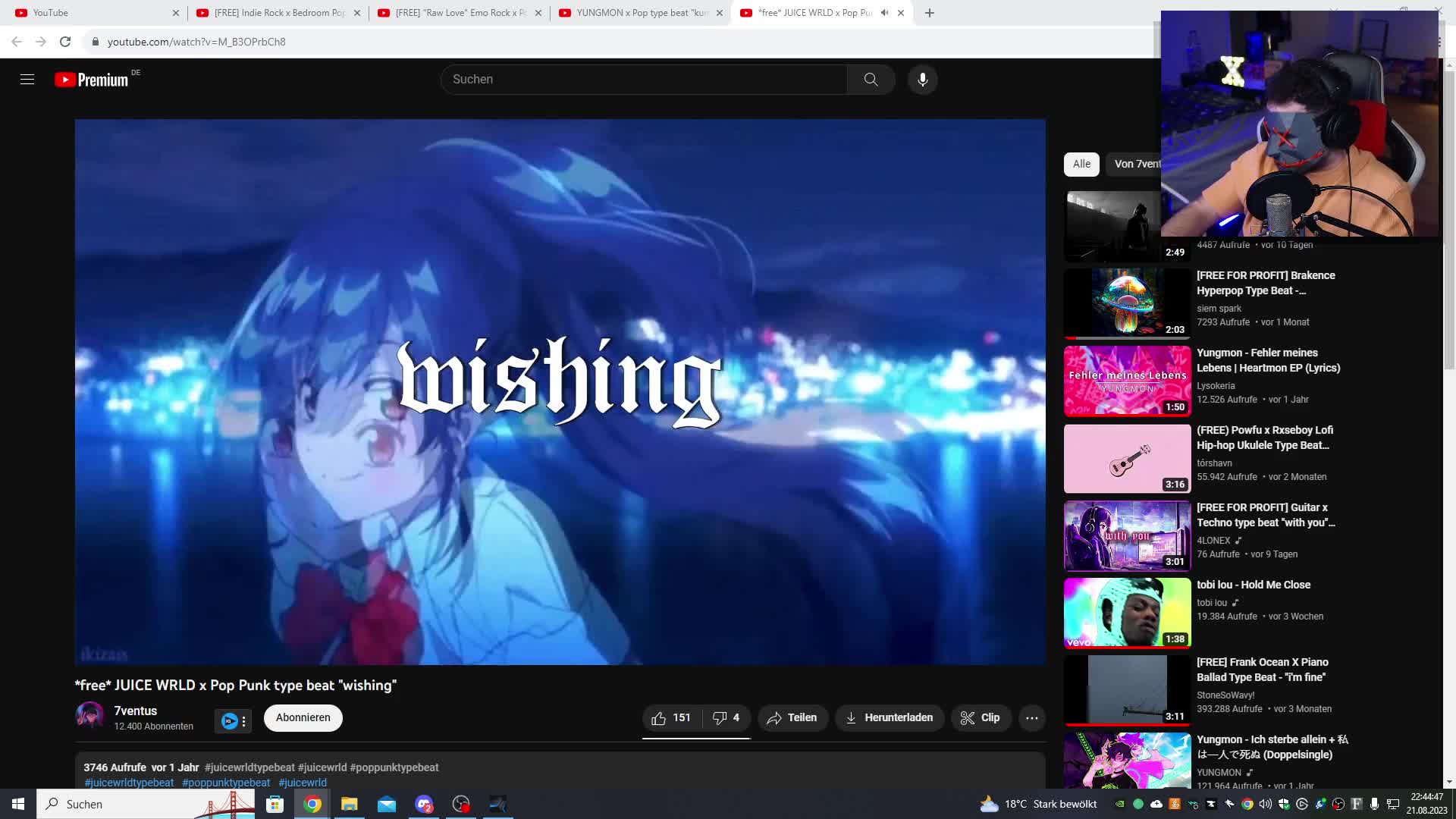Click the Teilen share button

click(x=792, y=717)
